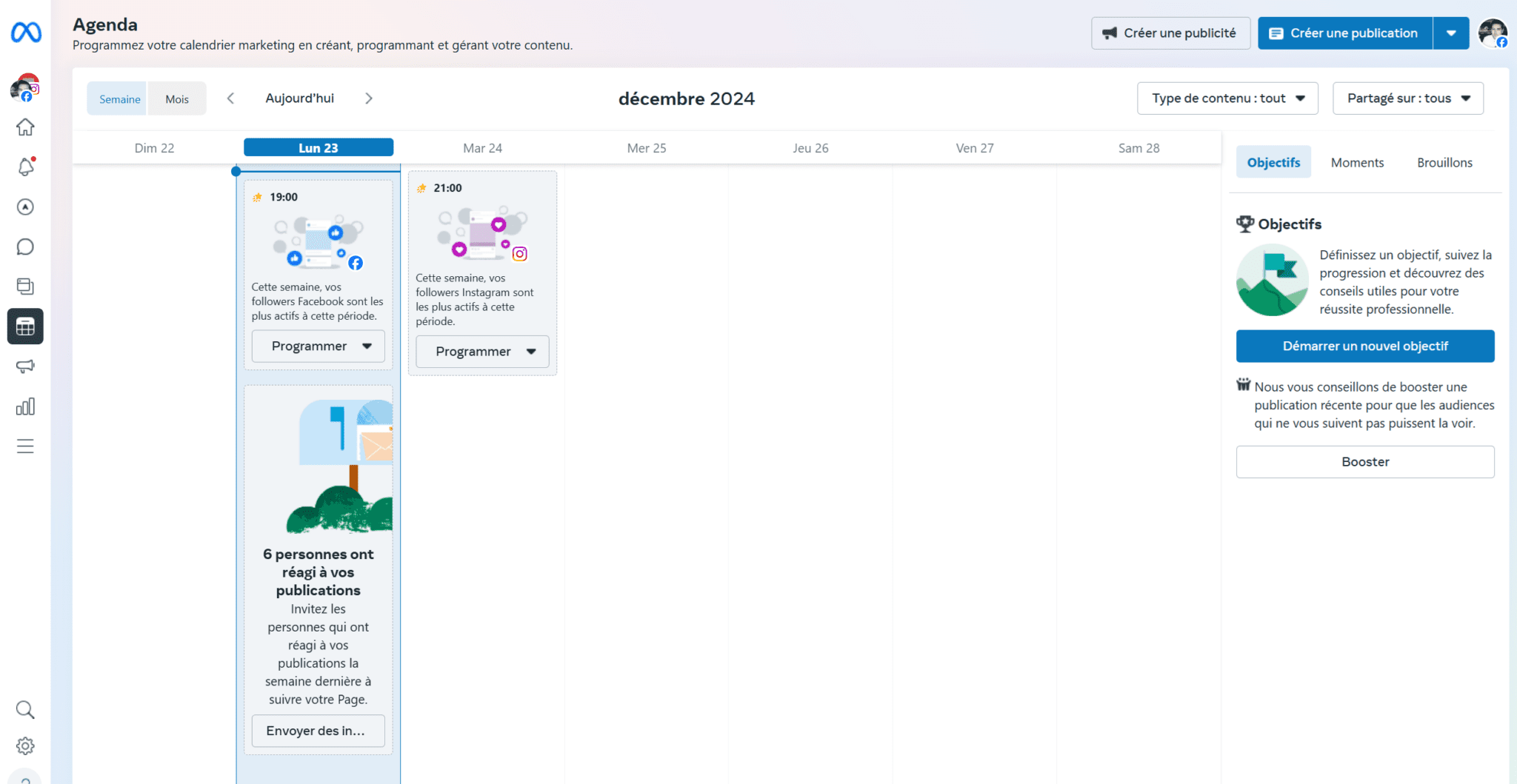Click 'Démarrer un nouvel objectif' button

click(x=1364, y=346)
